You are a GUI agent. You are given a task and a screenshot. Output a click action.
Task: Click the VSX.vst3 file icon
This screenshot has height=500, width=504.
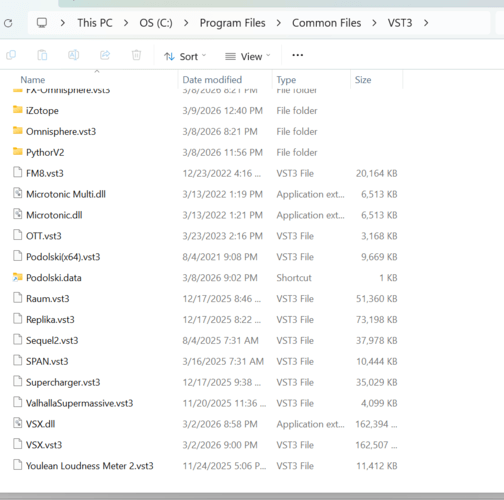click(x=17, y=444)
